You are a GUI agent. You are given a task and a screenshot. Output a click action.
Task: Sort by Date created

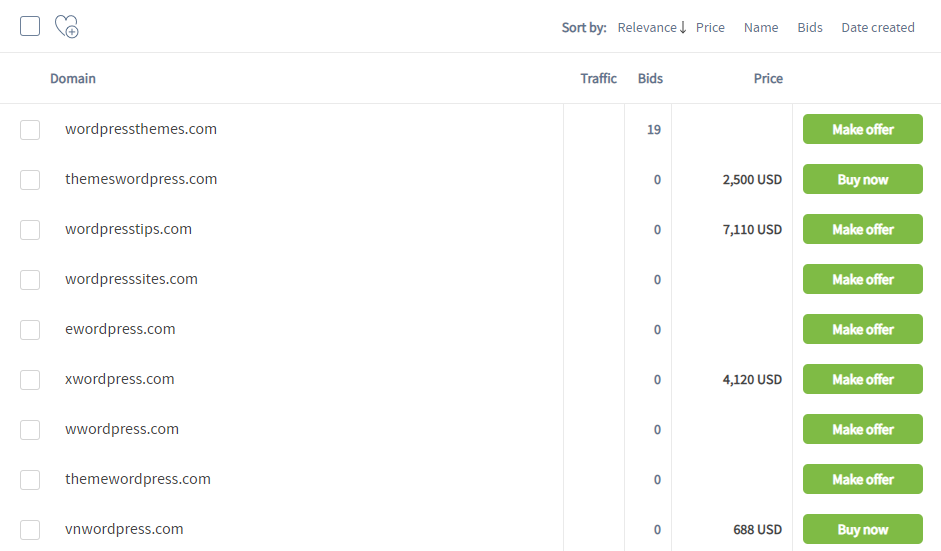click(x=878, y=28)
